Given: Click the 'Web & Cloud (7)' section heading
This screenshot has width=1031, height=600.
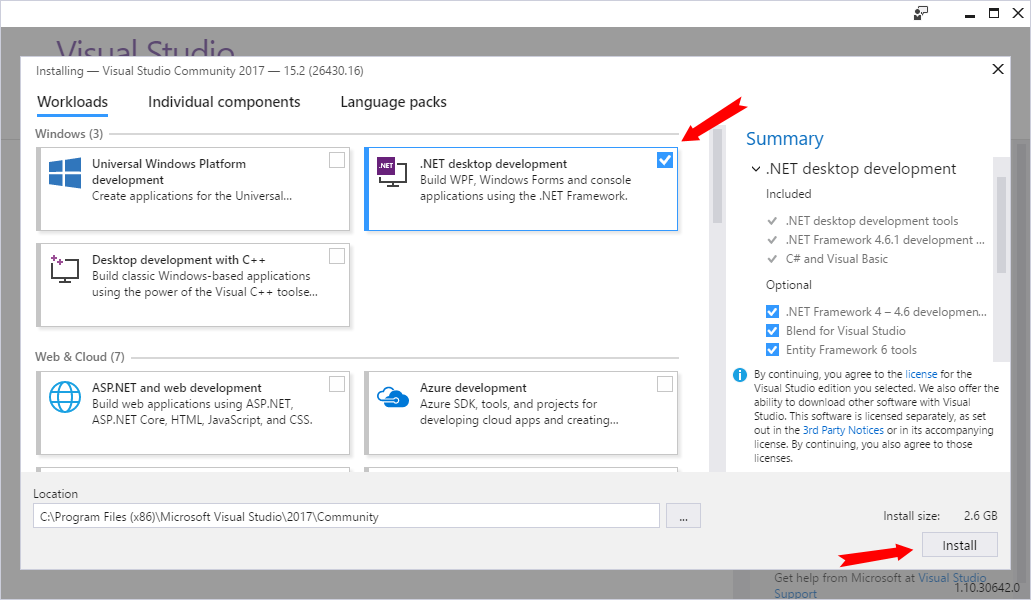Looking at the screenshot, I should pyautogui.click(x=80, y=356).
